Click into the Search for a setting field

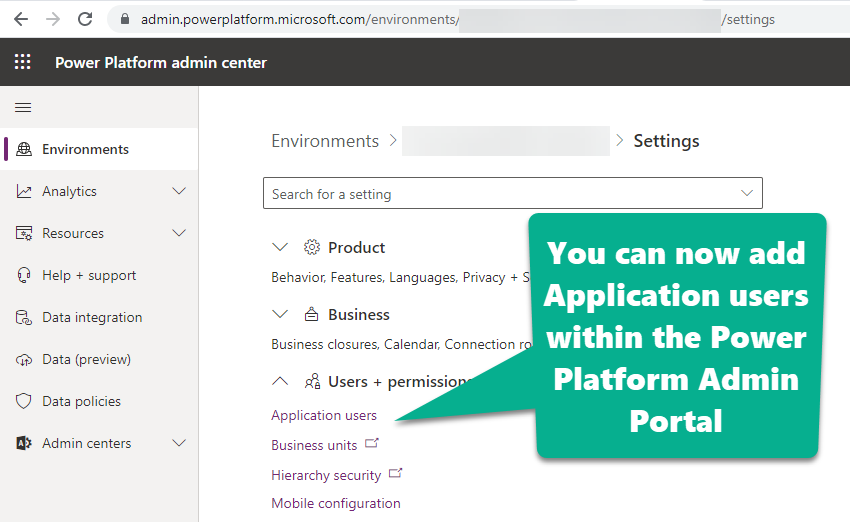[513, 193]
